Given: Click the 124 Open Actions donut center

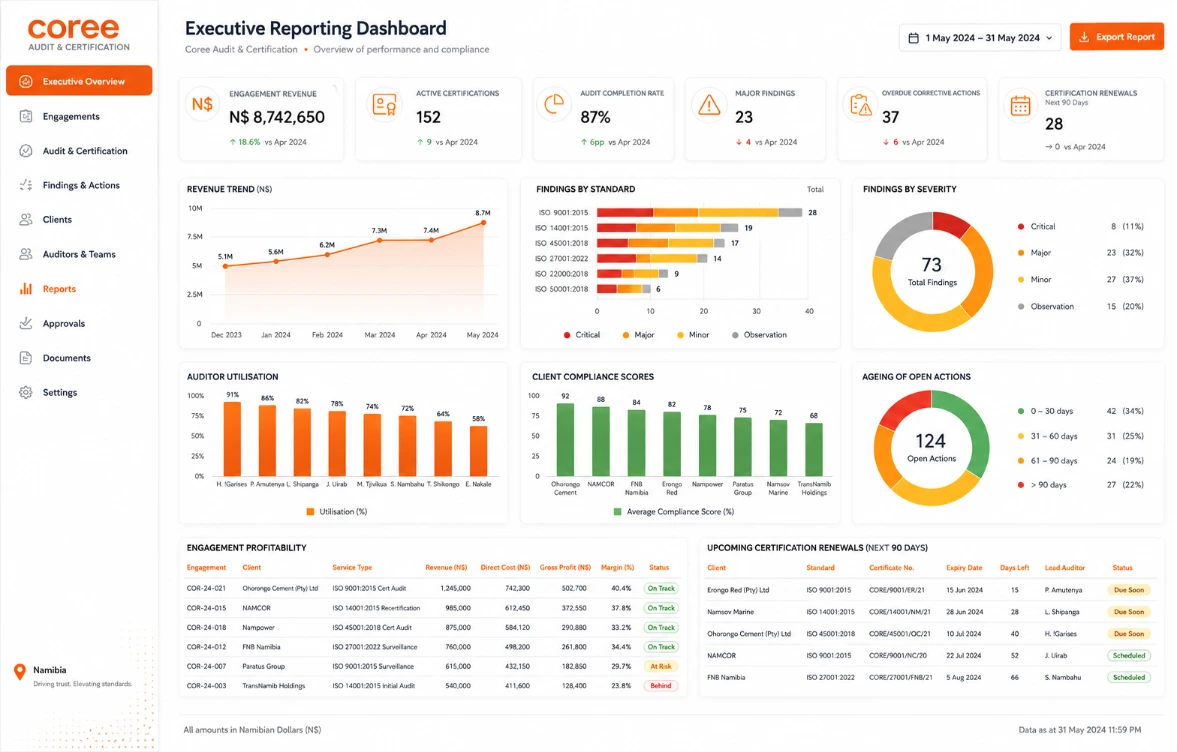Looking at the screenshot, I should (x=931, y=447).
